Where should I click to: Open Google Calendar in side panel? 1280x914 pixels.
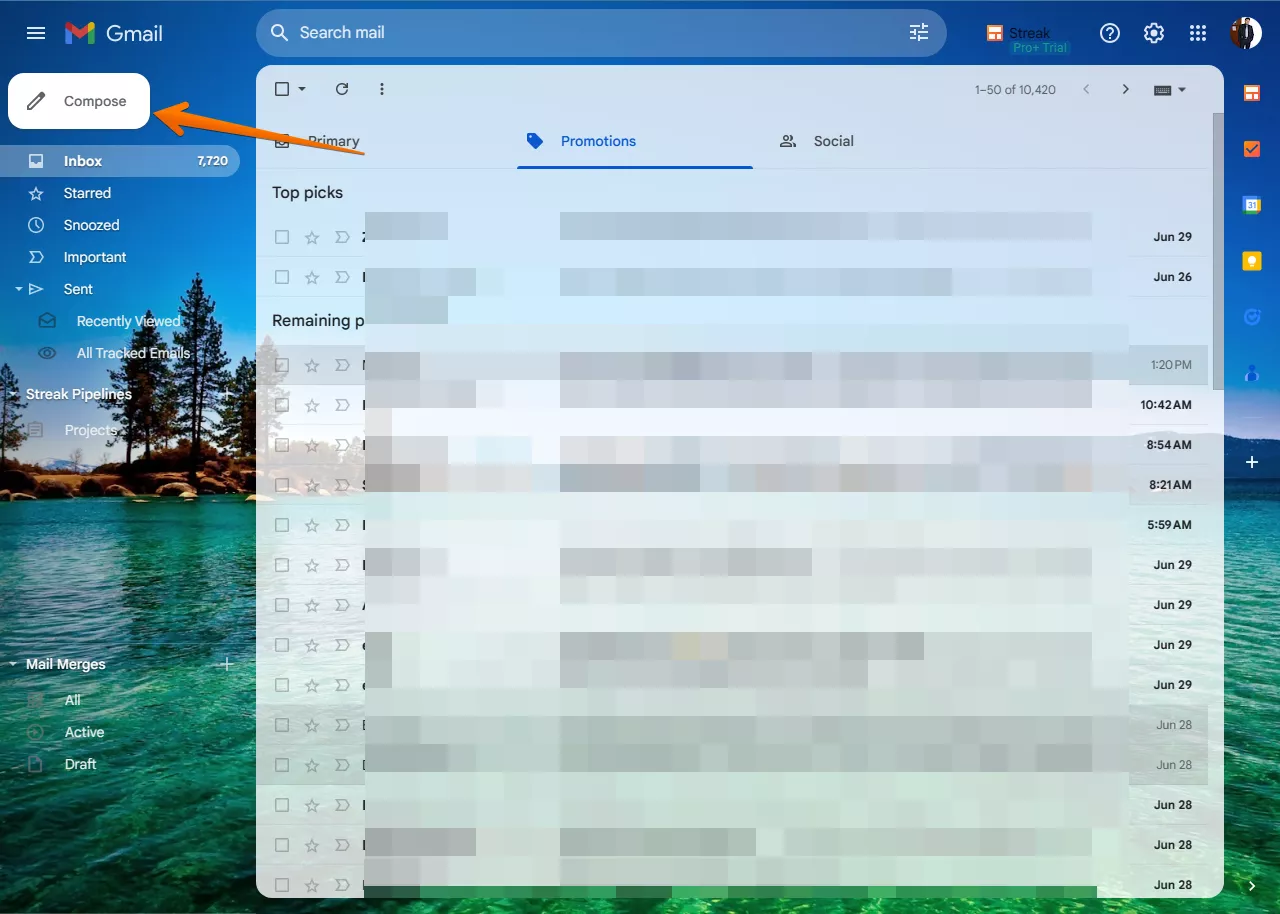pyautogui.click(x=1251, y=205)
